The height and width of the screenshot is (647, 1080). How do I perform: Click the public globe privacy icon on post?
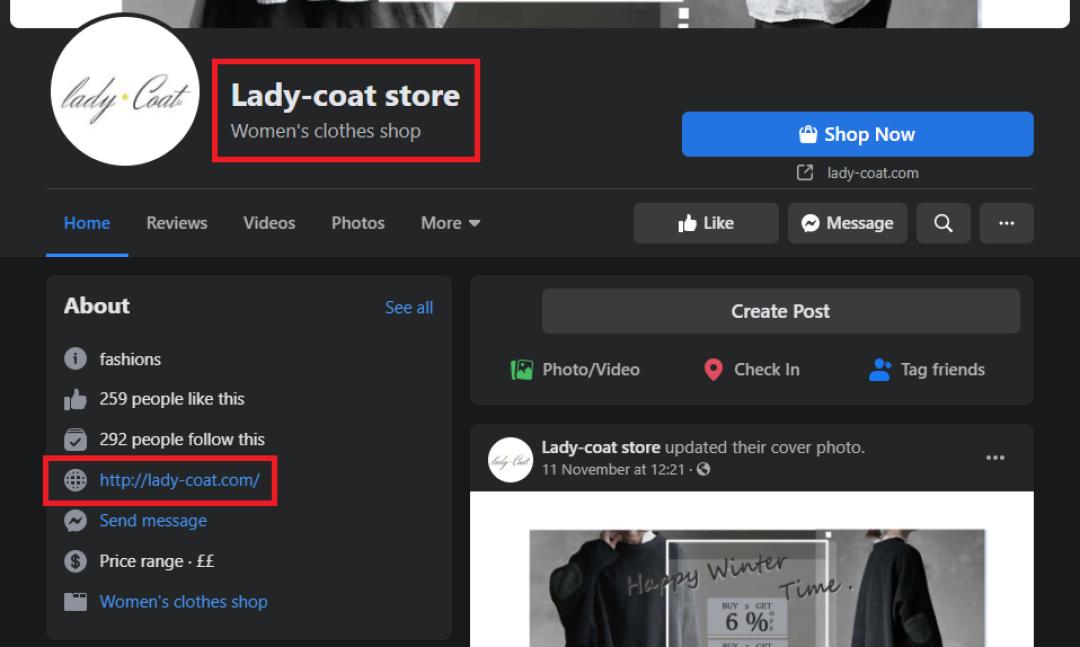point(703,469)
